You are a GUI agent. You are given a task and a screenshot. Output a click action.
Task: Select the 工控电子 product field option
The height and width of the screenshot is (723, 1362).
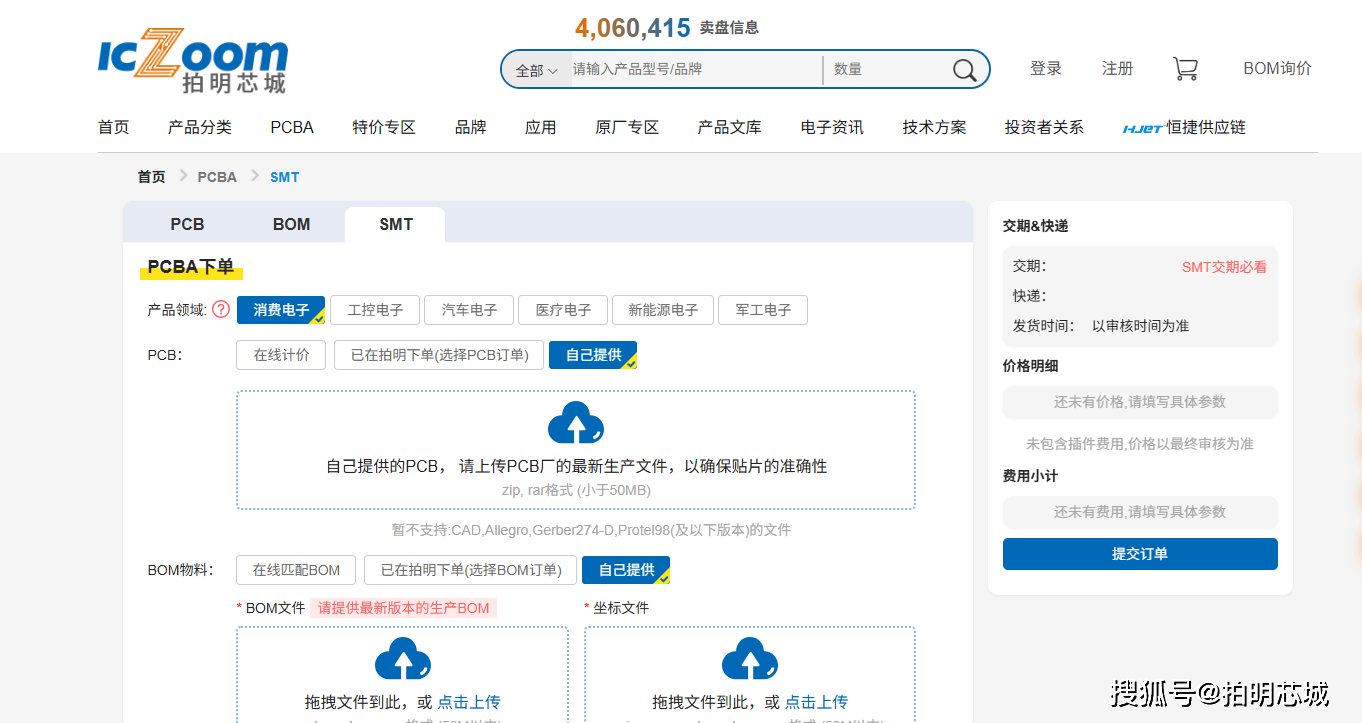coord(375,310)
